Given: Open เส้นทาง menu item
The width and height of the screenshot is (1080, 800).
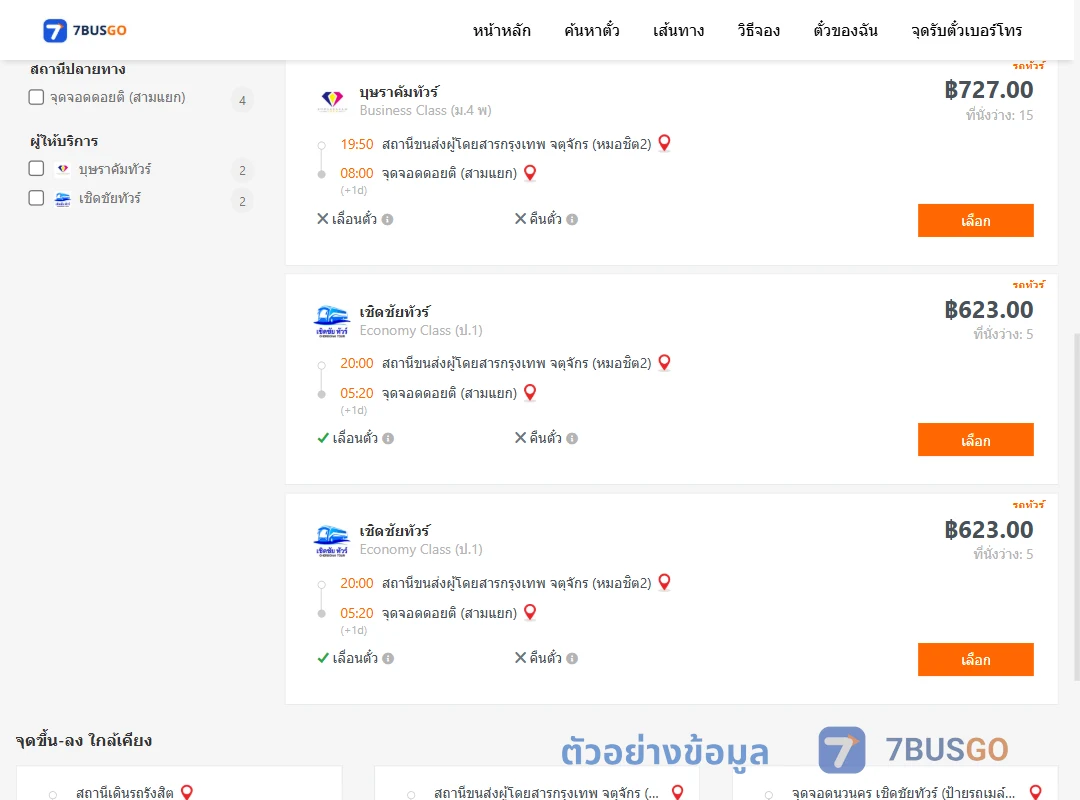Looking at the screenshot, I should (x=678, y=30).
